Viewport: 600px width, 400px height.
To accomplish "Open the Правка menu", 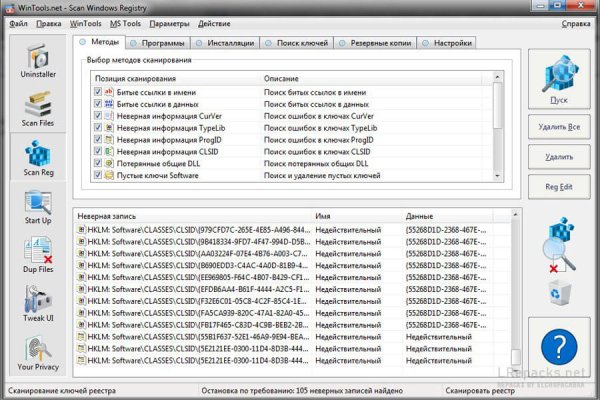I will click(x=49, y=24).
